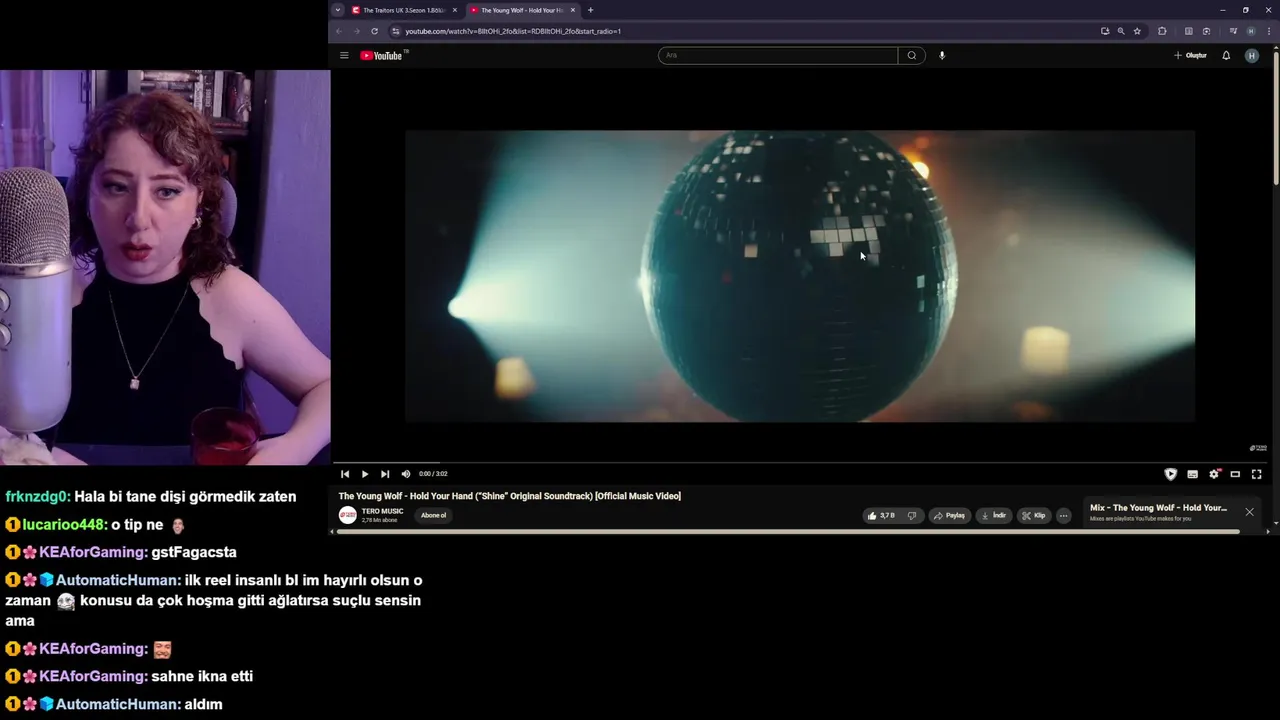Click username lucarioo448 in chat
Viewport: 1280px width, 720px height.
(x=65, y=524)
